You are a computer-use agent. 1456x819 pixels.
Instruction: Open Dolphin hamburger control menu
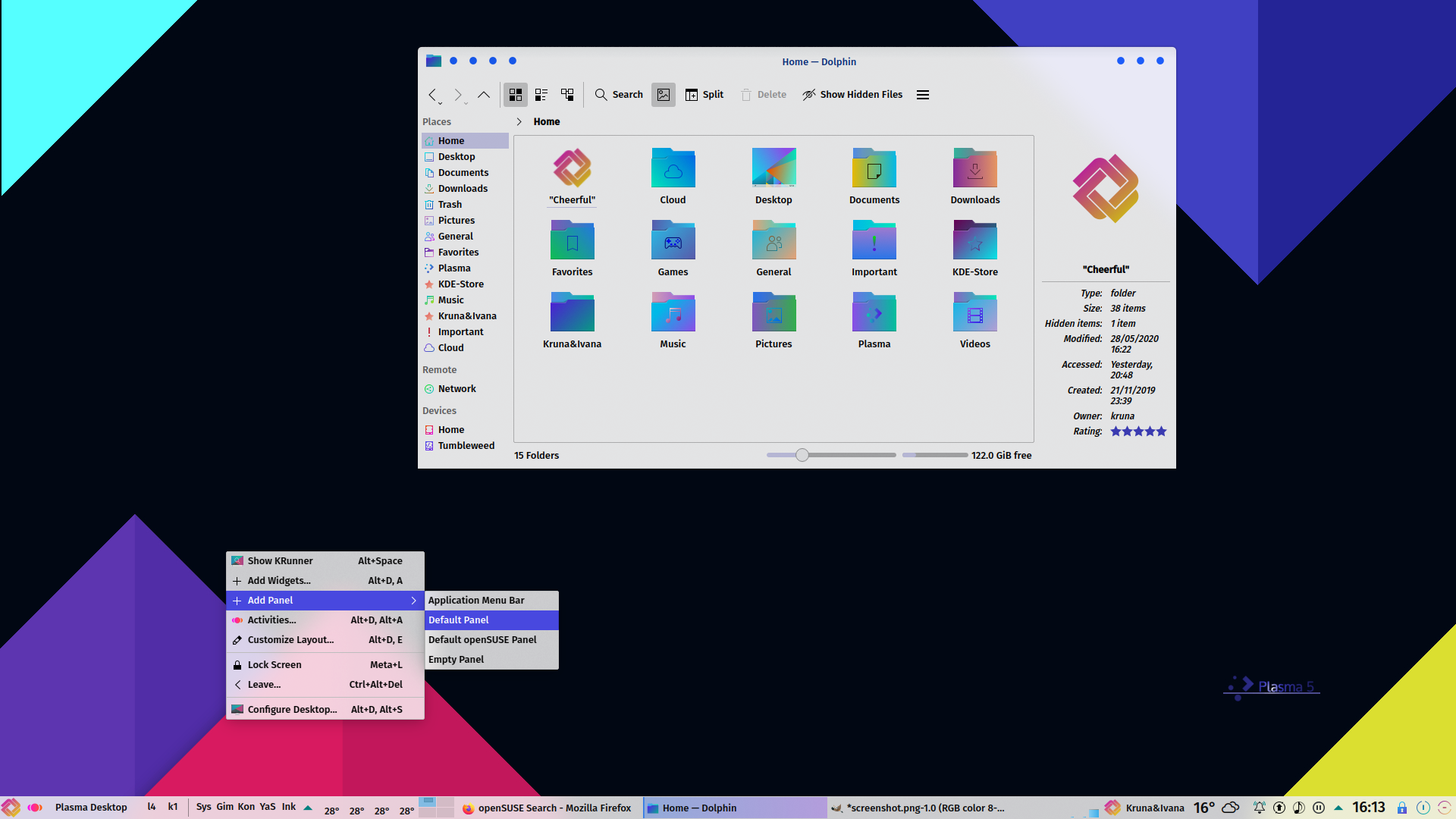923,95
